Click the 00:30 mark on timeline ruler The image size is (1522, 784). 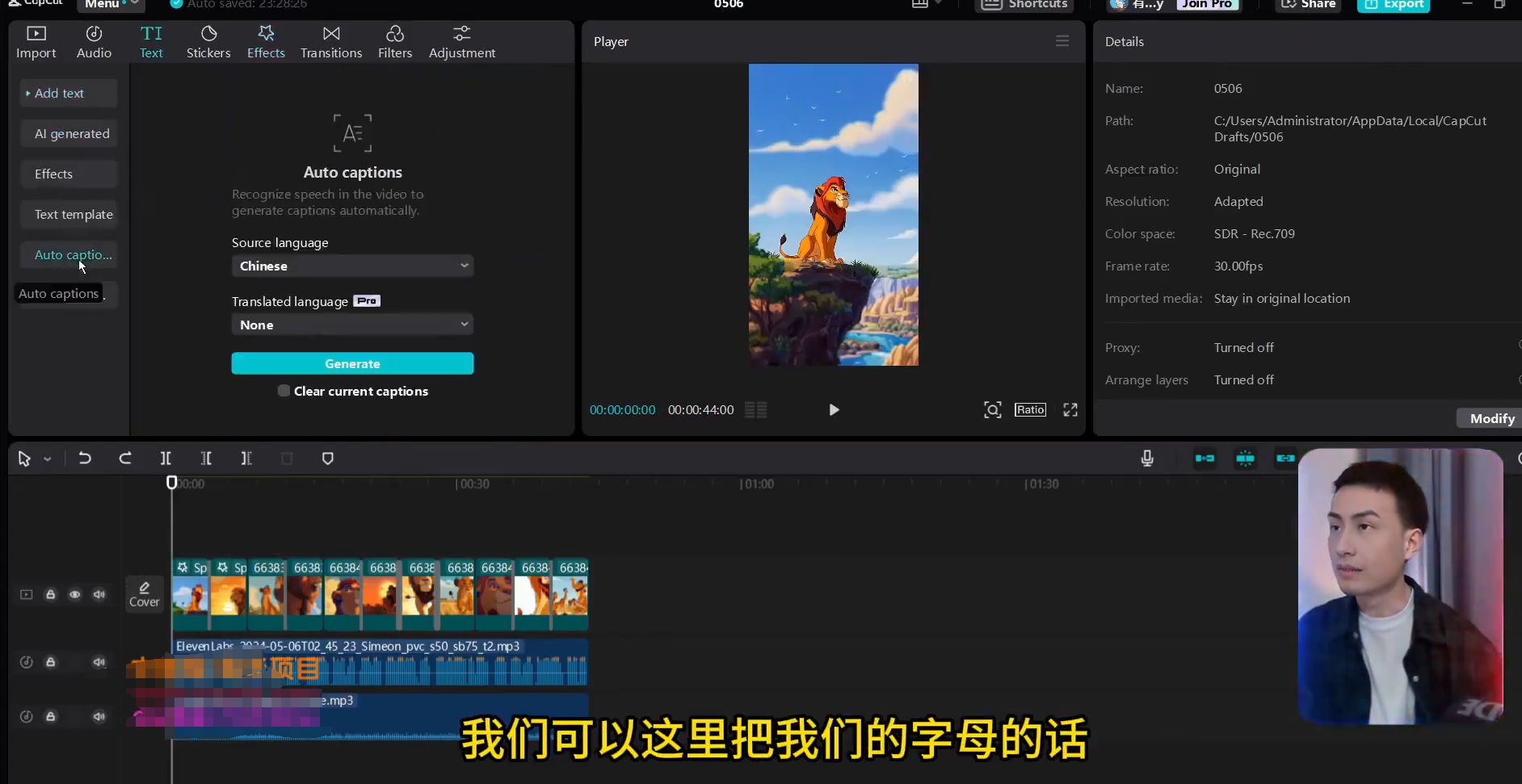point(473,484)
